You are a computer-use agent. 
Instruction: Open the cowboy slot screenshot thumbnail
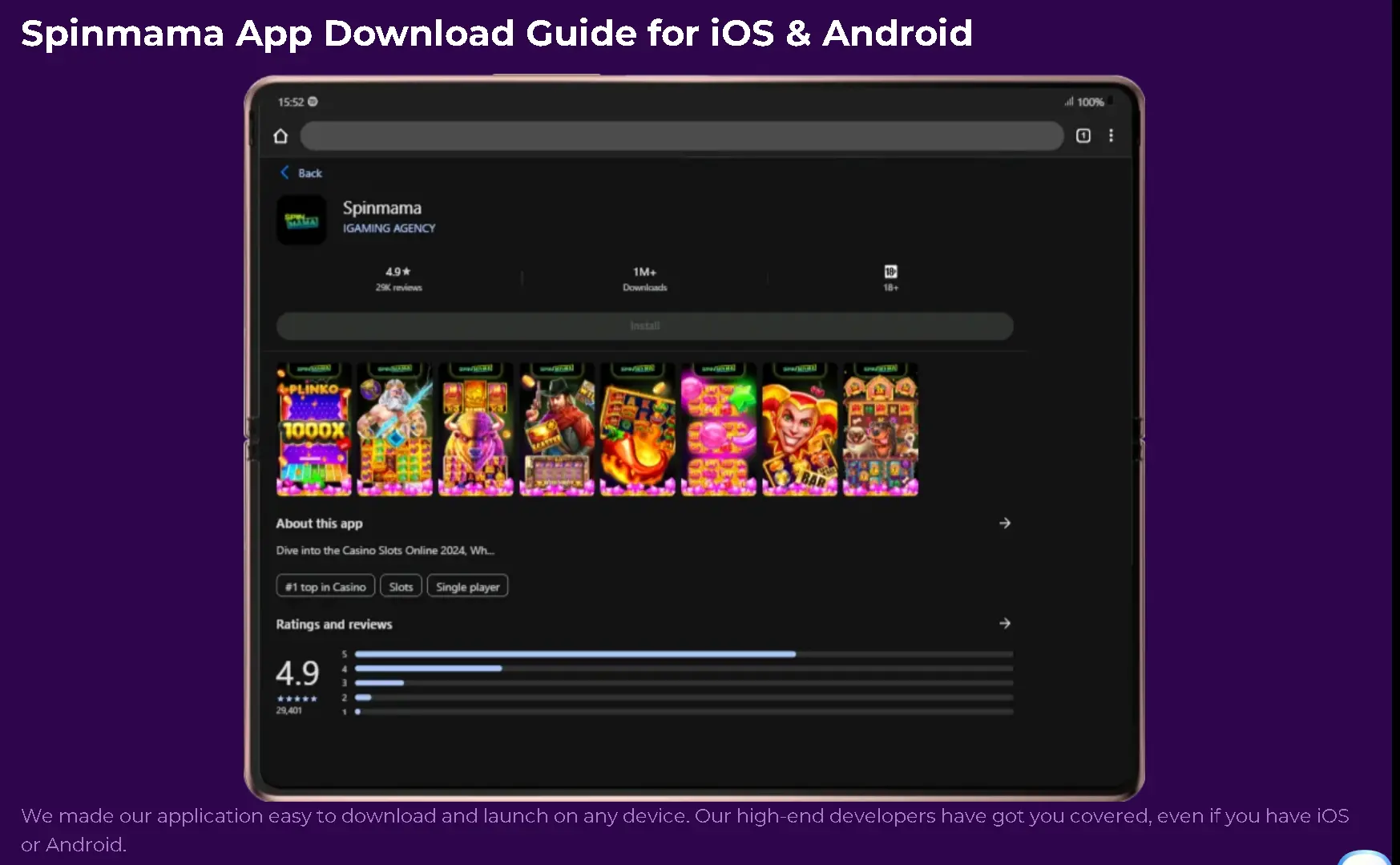click(557, 430)
